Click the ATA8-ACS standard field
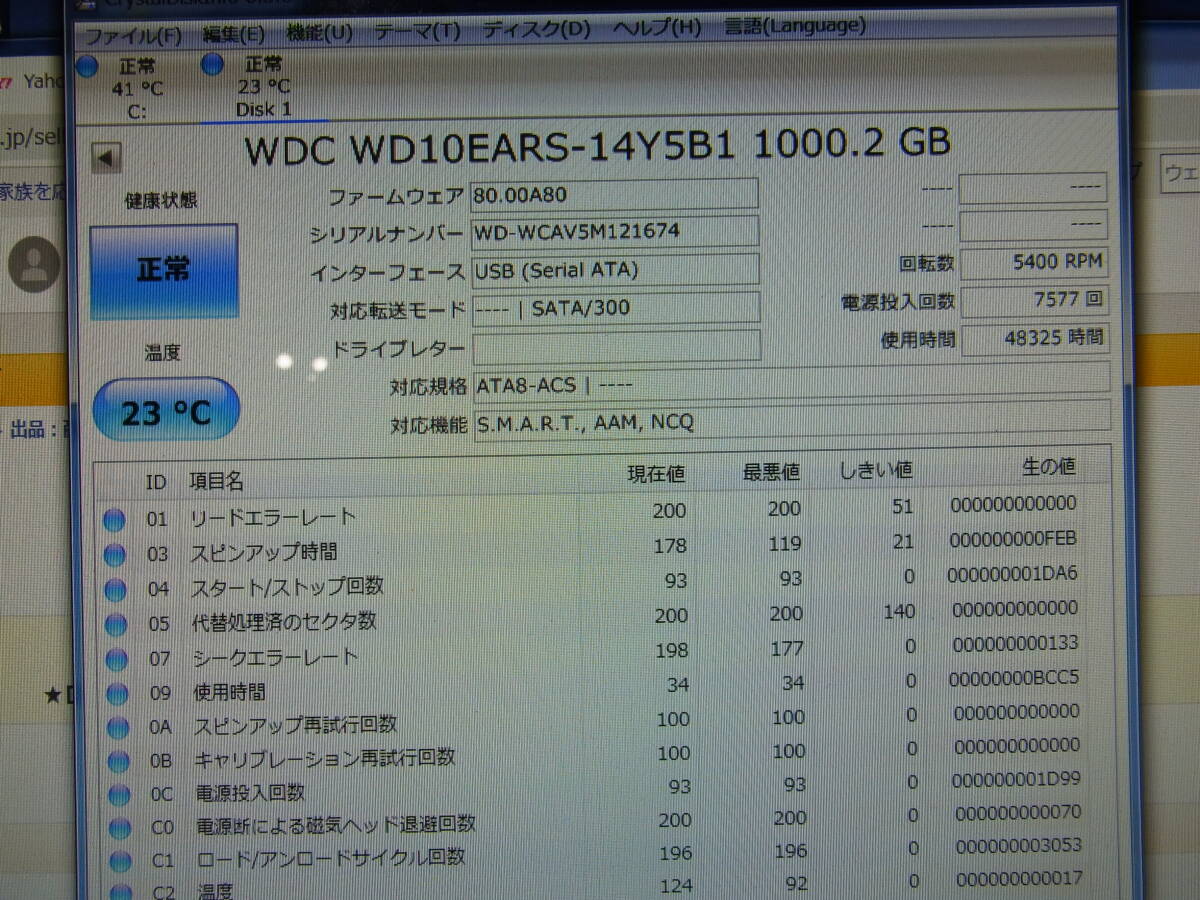This screenshot has width=1200, height=900. click(x=790, y=382)
